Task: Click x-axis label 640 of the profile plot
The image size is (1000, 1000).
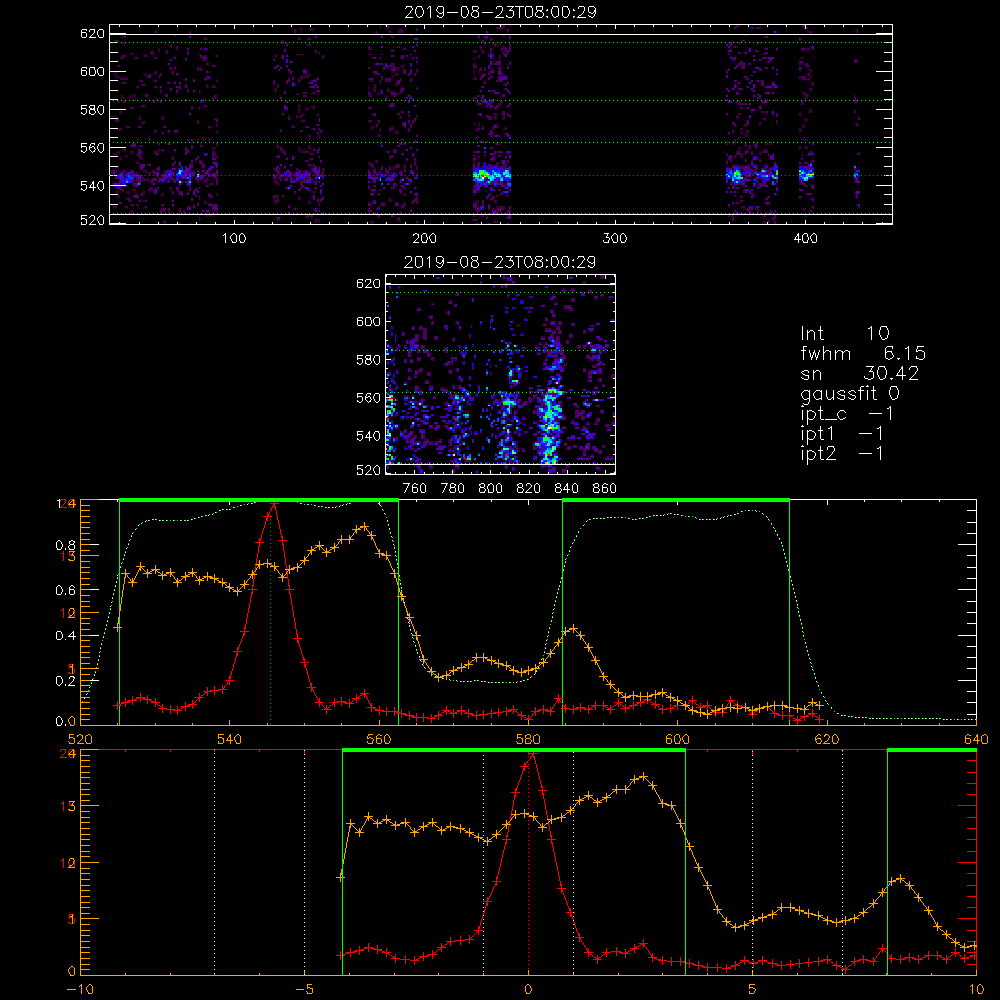Action: [x=976, y=740]
